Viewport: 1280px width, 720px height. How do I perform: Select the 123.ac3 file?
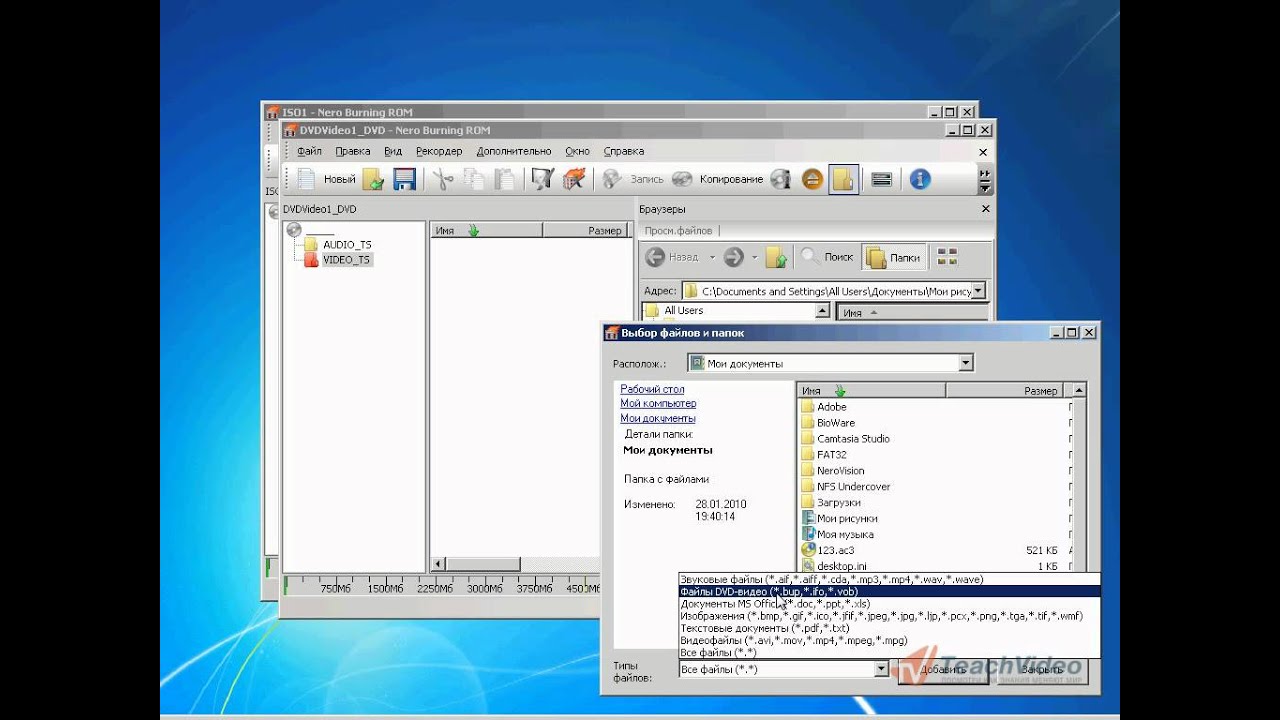point(836,551)
